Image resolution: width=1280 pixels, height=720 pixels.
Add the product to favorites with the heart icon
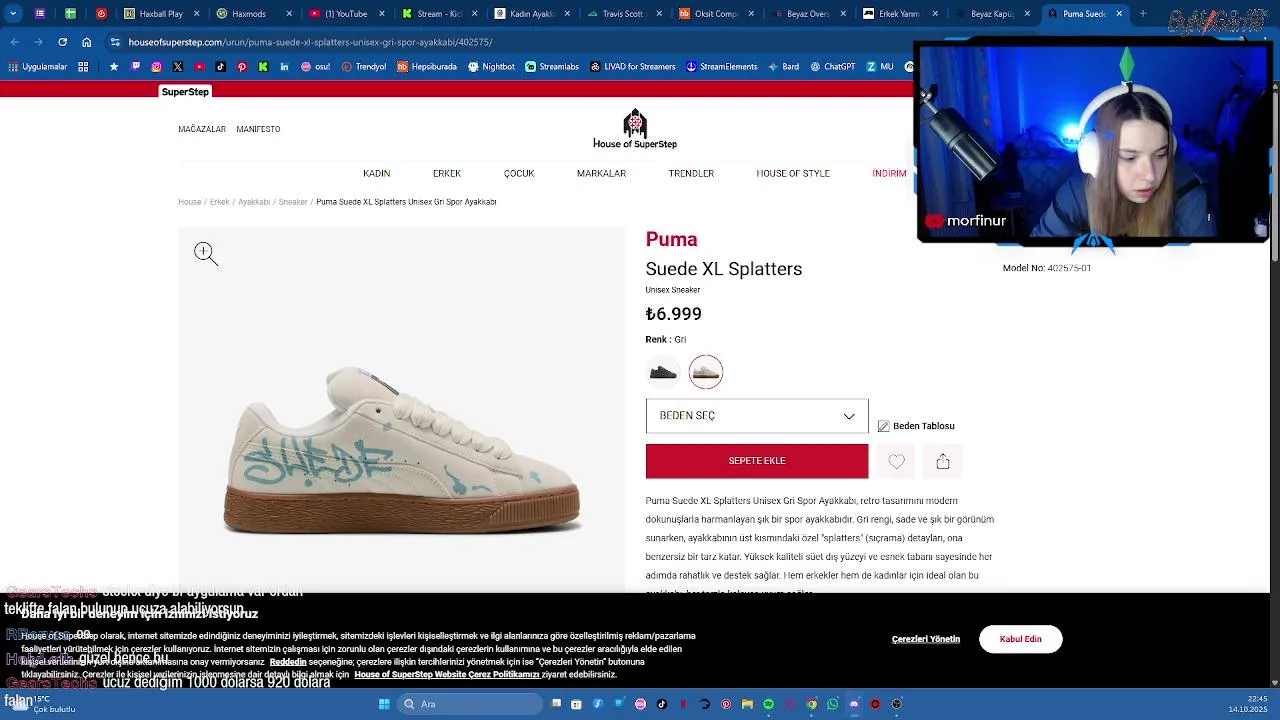pyautogui.click(x=896, y=461)
